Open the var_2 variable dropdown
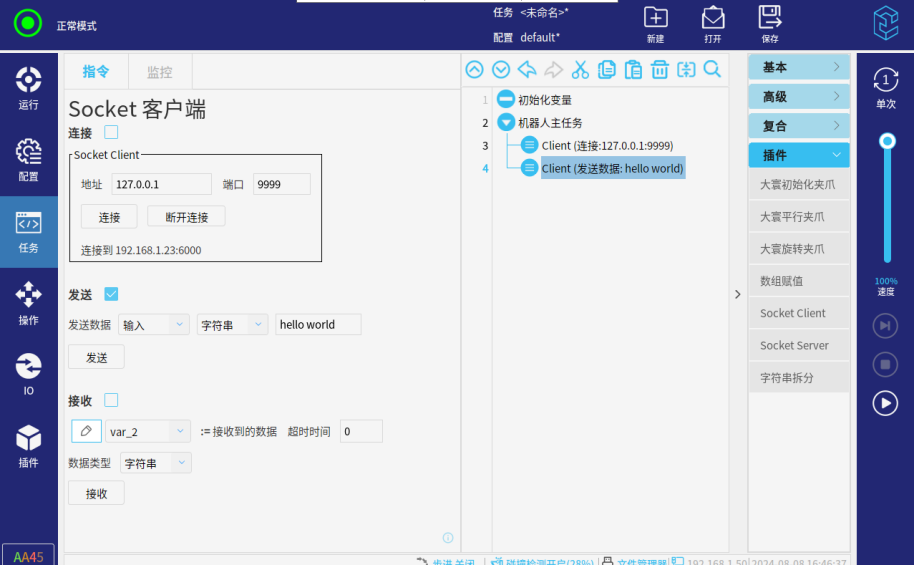The height and width of the screenshot is (565, 915). pyautogui.click(x=147, y=432)
